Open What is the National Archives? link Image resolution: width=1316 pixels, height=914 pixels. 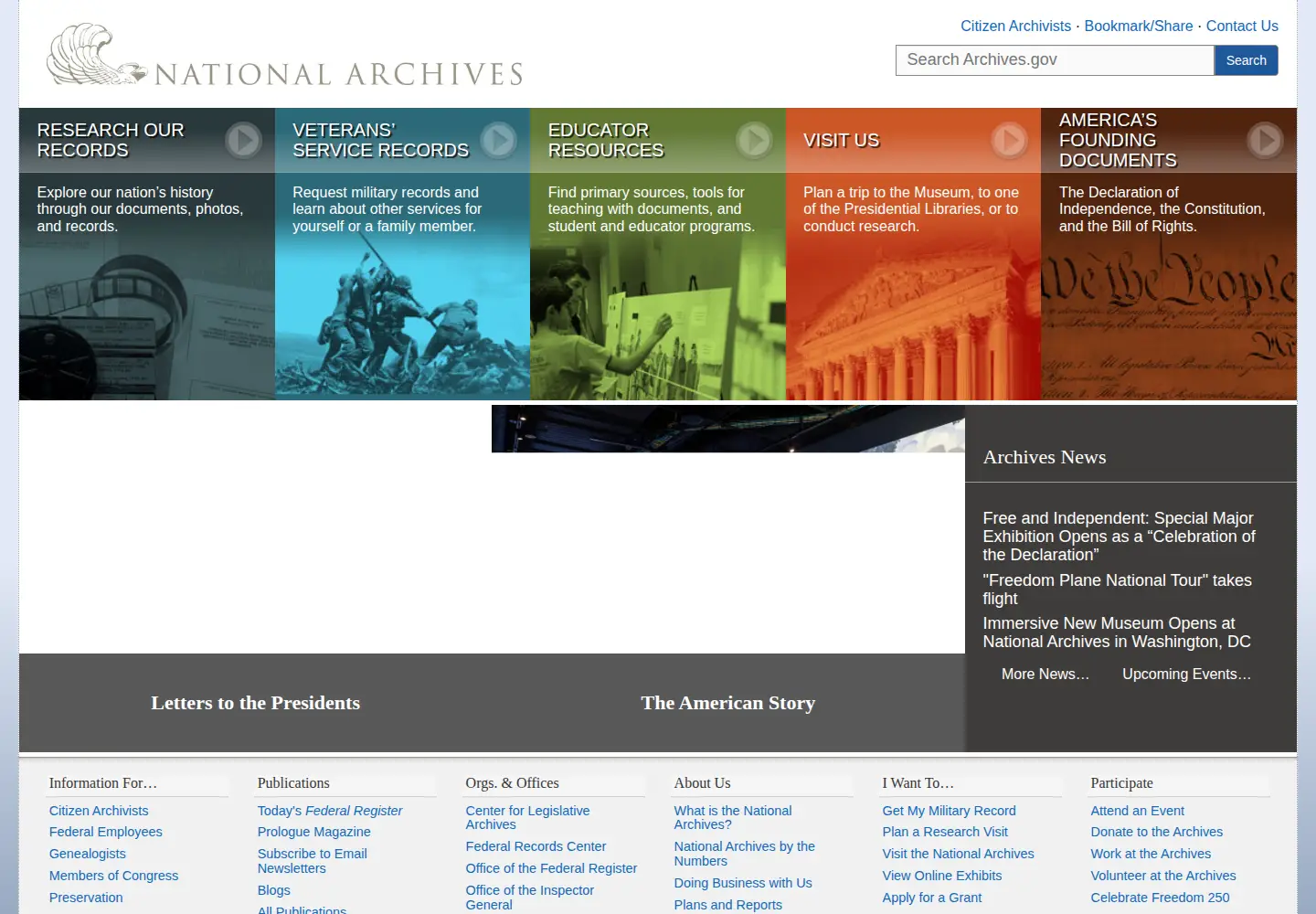click(x=733, y=817)
